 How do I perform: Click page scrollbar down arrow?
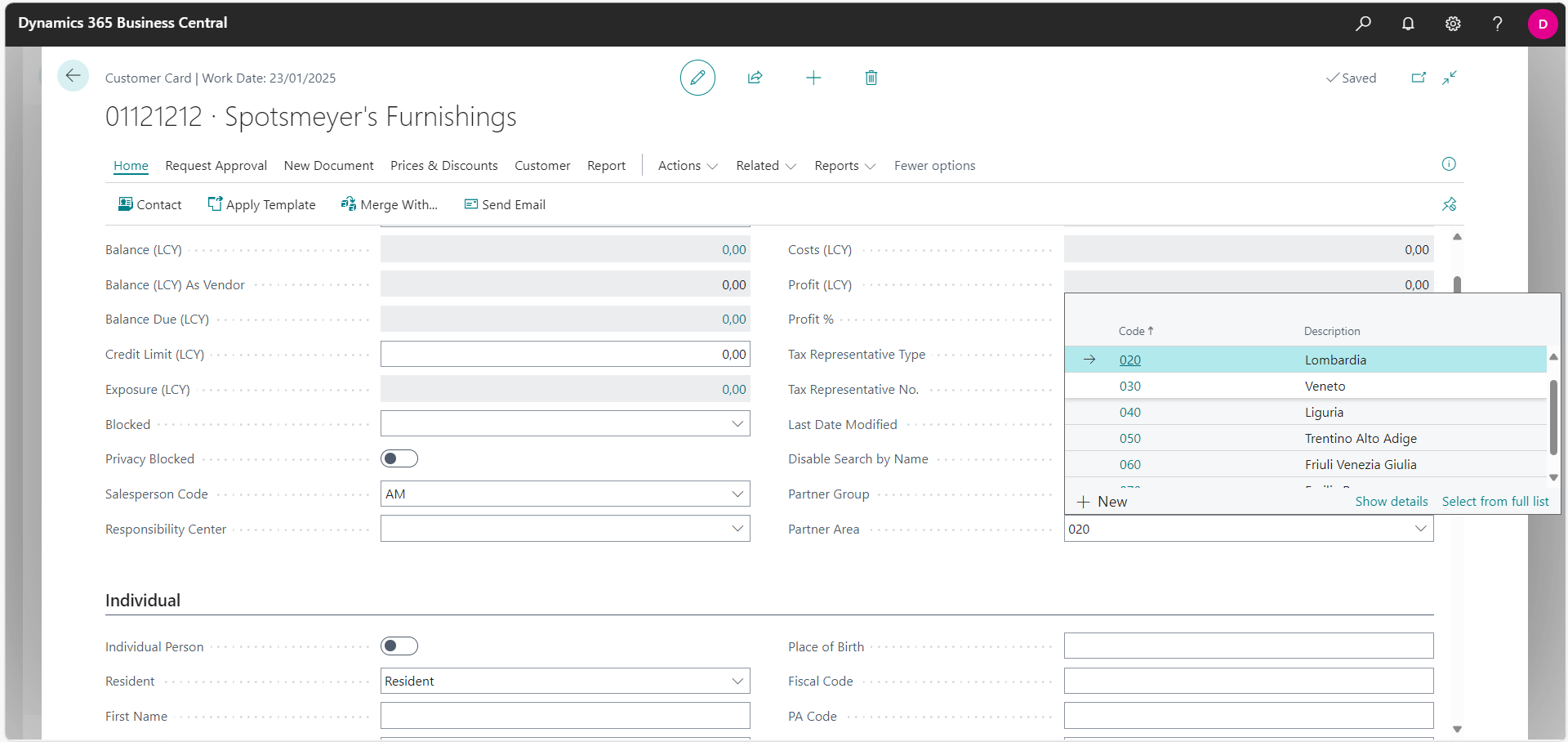(x=1457, y=729)
